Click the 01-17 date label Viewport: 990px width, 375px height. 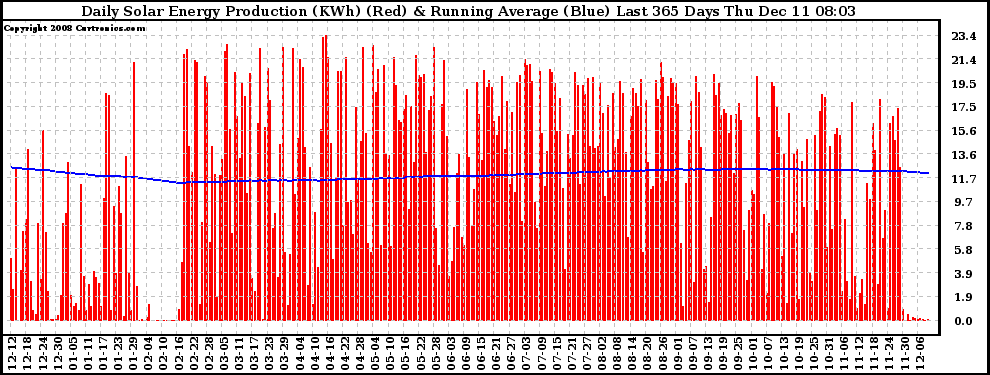pyautogui.click(x=103, y=353)
